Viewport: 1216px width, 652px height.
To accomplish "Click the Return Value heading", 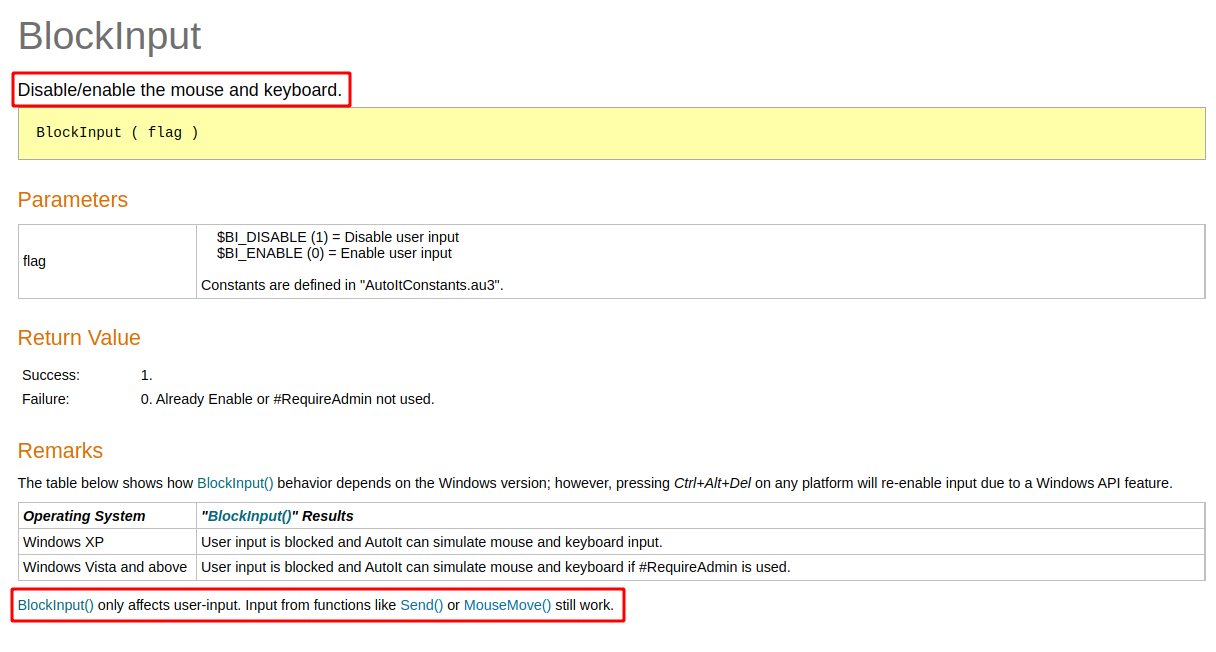I will (x=79, y=338).
